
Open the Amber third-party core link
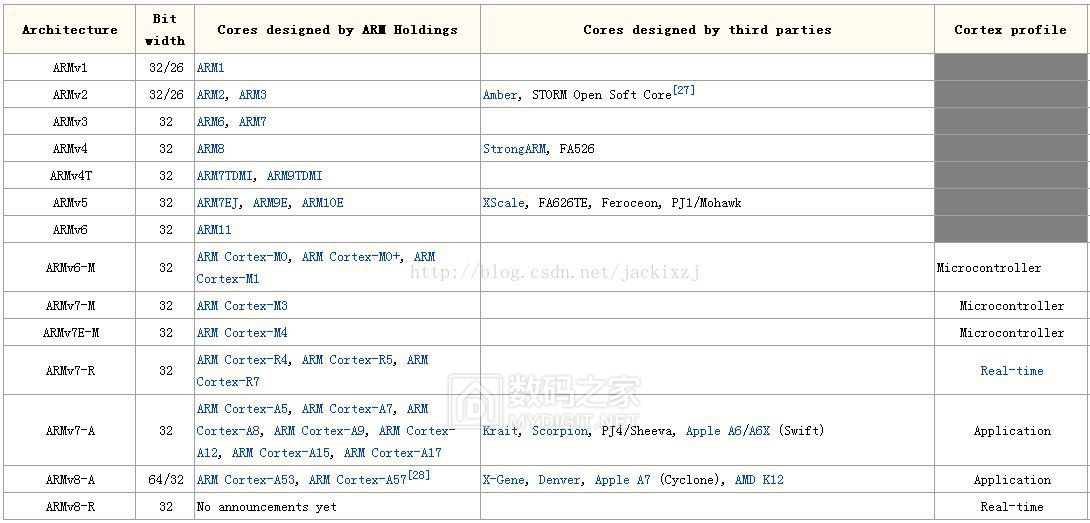[500, 95]
